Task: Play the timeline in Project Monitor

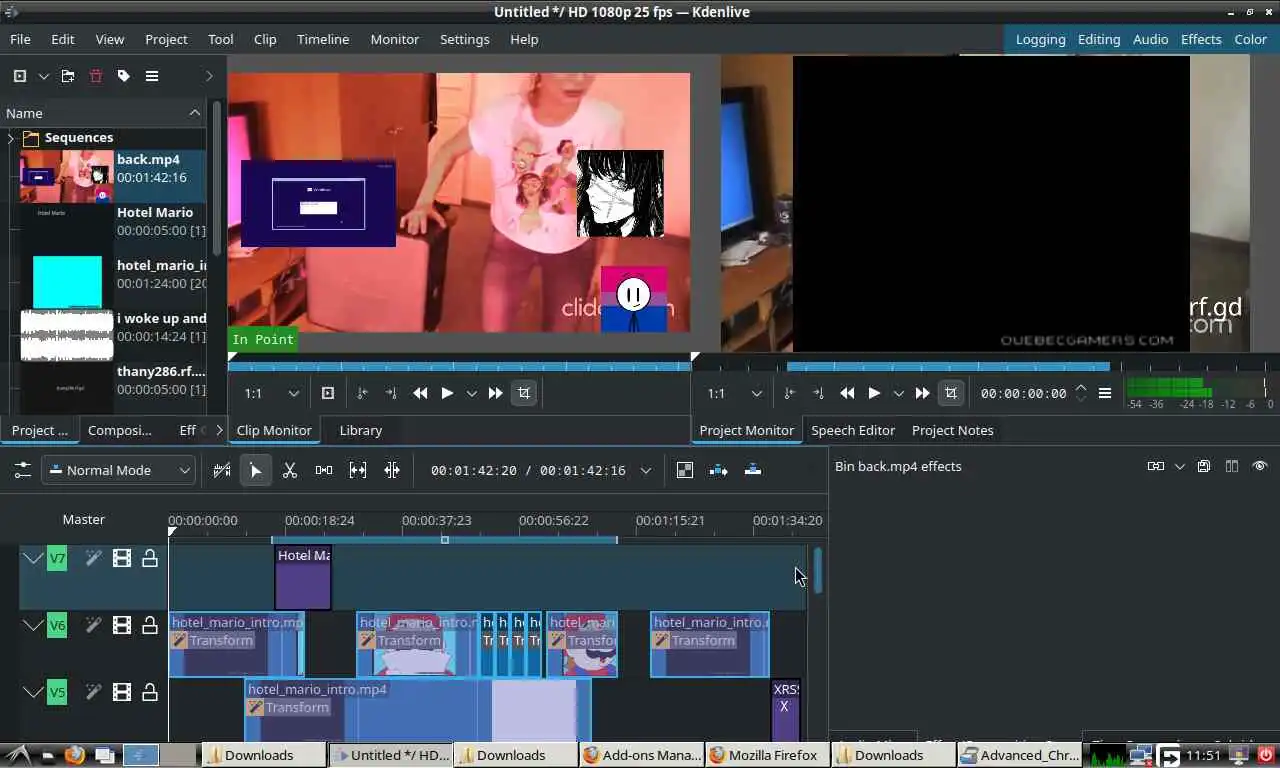Action: [874, 393]
